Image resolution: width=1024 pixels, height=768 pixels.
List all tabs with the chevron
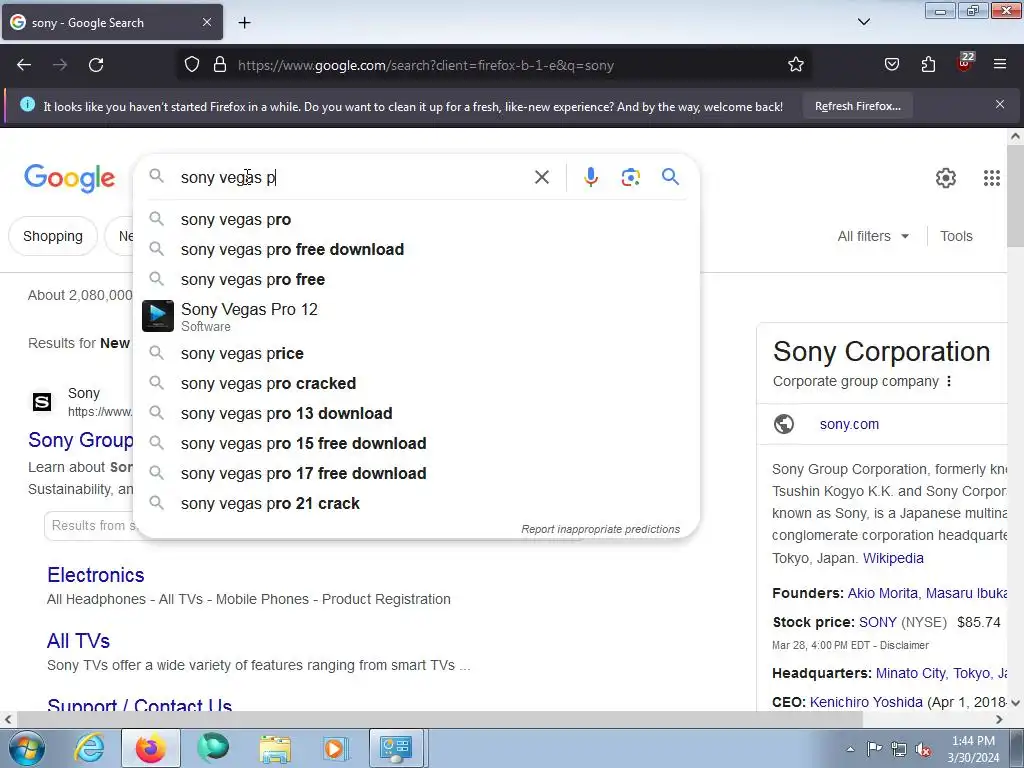864,22
